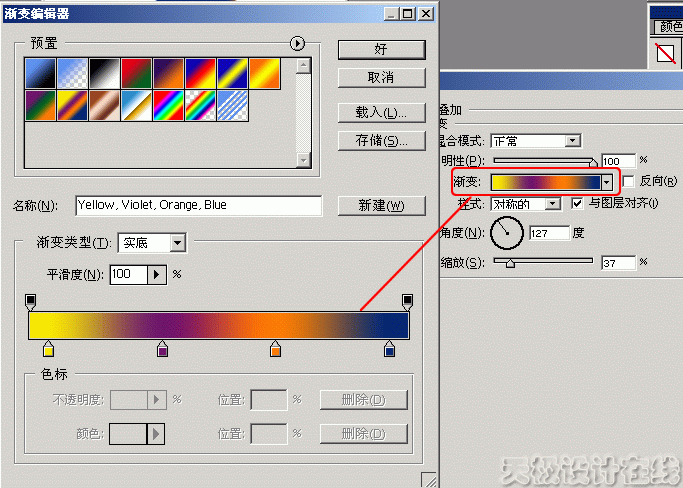Select the blue color stop
Screen dimensions: 683x488
coord(389,349)
